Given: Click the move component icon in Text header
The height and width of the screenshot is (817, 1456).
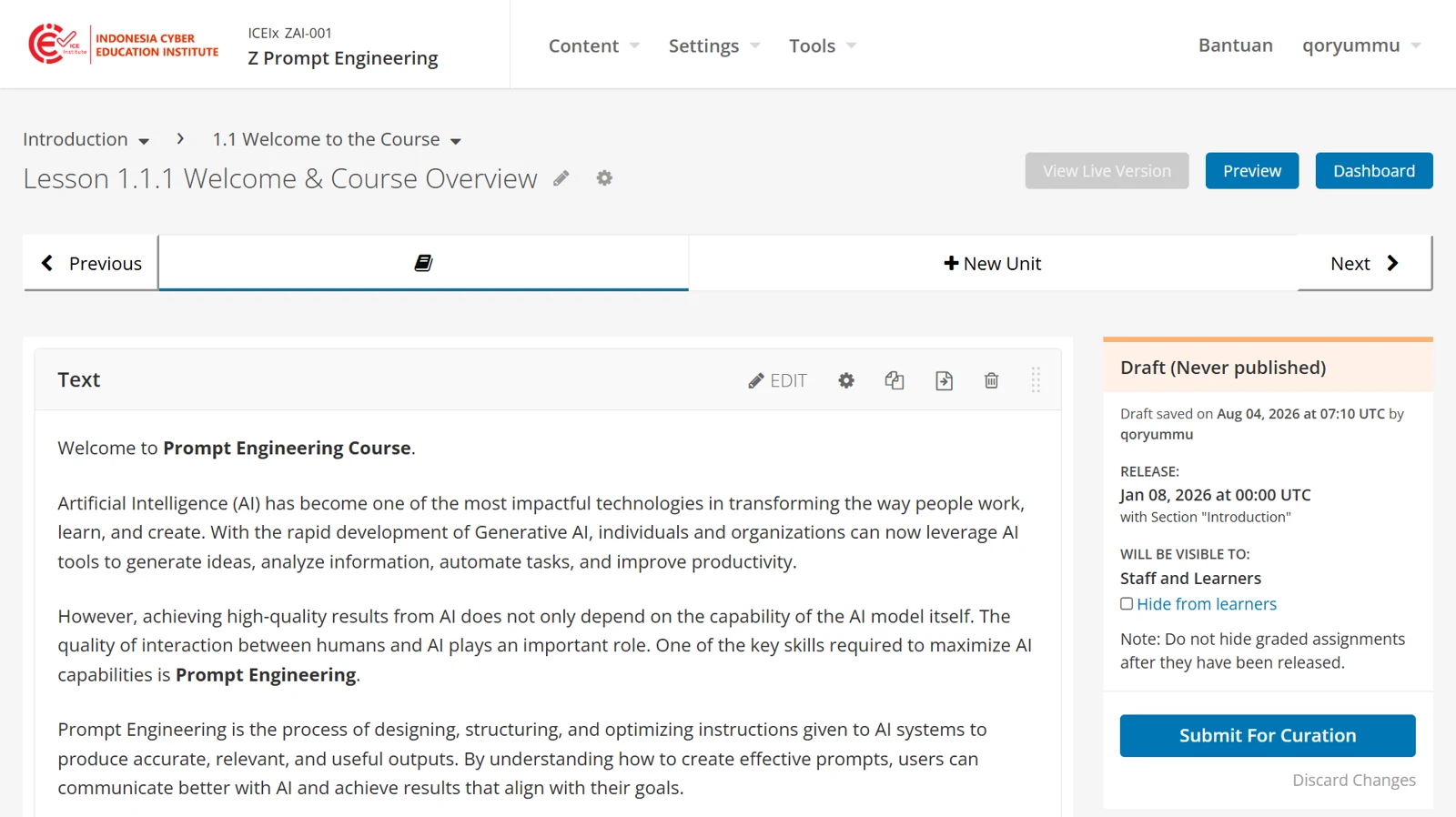Looking at the screenshot, I should [944, 380].
